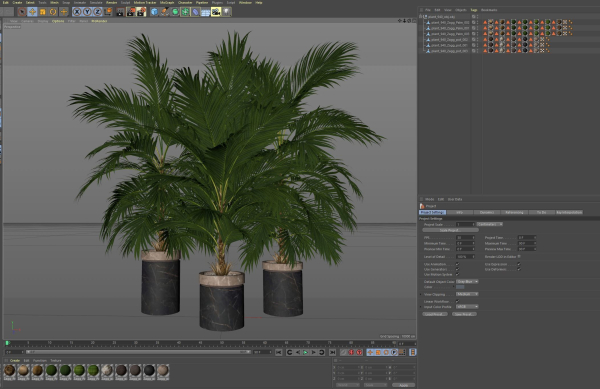Open the default object Color swatch
Image resolution: width=600 pixels, height=389 pixels.
[x=460, y=287]
